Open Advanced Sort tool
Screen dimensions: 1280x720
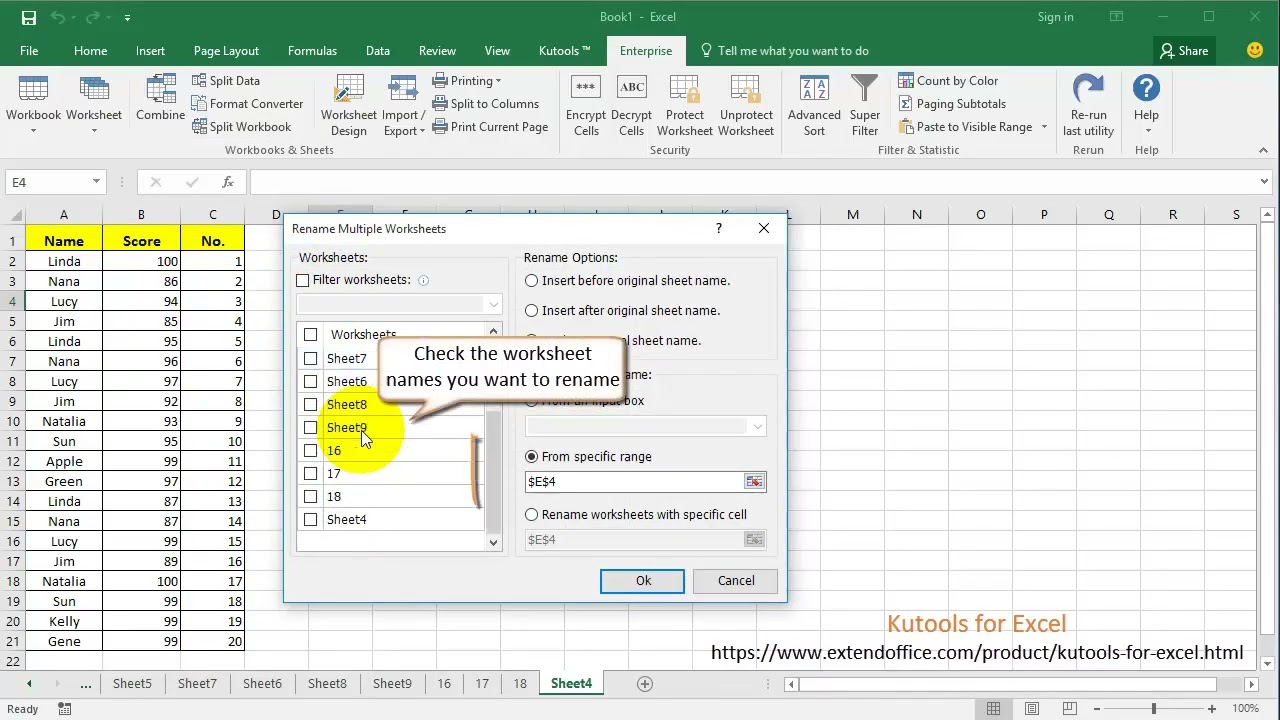click(814, 106)
